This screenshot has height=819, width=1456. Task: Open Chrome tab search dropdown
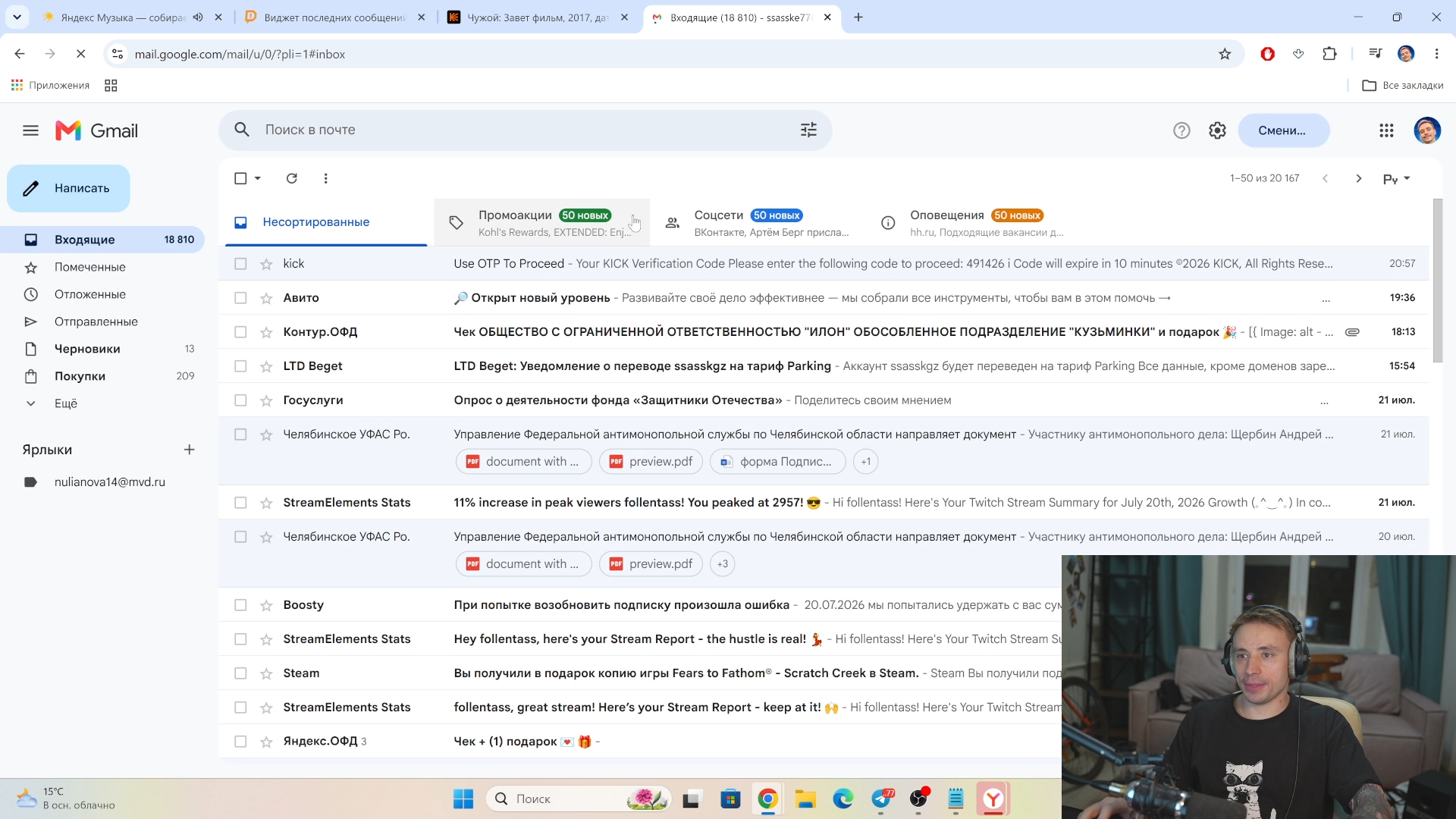[x=17, y=17]
